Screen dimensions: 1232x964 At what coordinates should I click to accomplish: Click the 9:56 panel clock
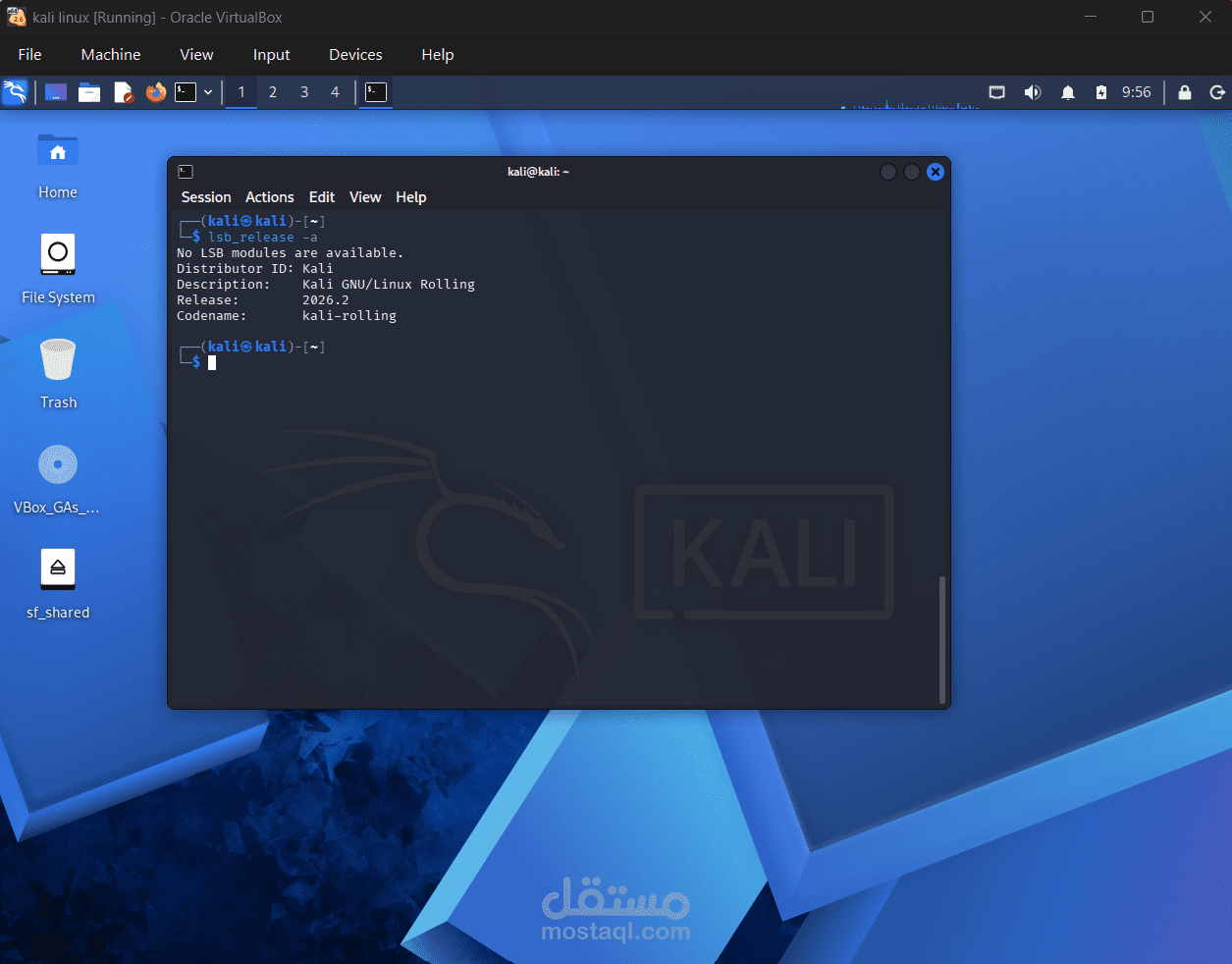pos(1137,92)
